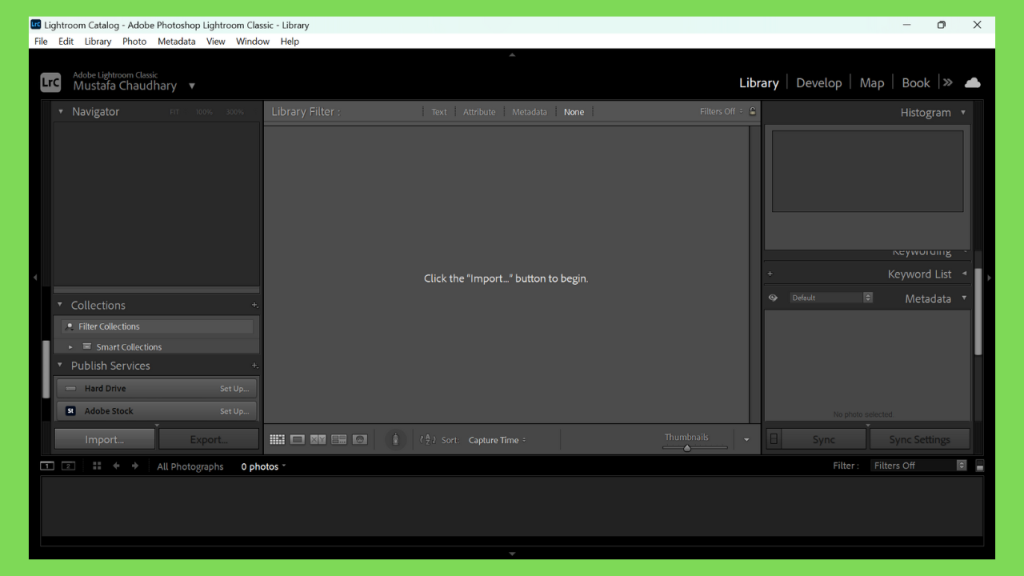Go back arrow in filmstrip bar
1024x576 pixels.
[116, 466]
